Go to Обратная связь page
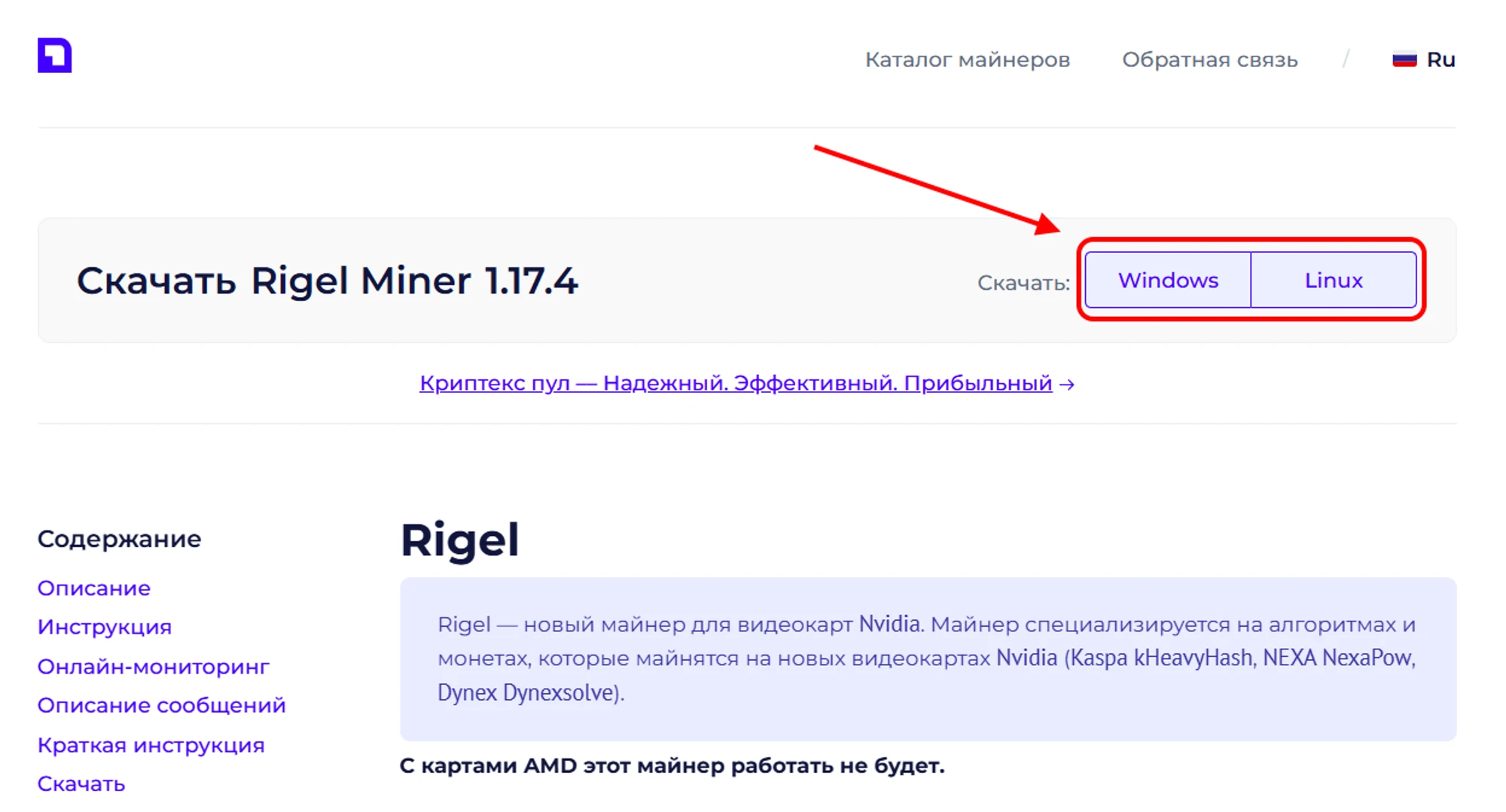This screenshot has width=1506, height=812. point(1209,59)
